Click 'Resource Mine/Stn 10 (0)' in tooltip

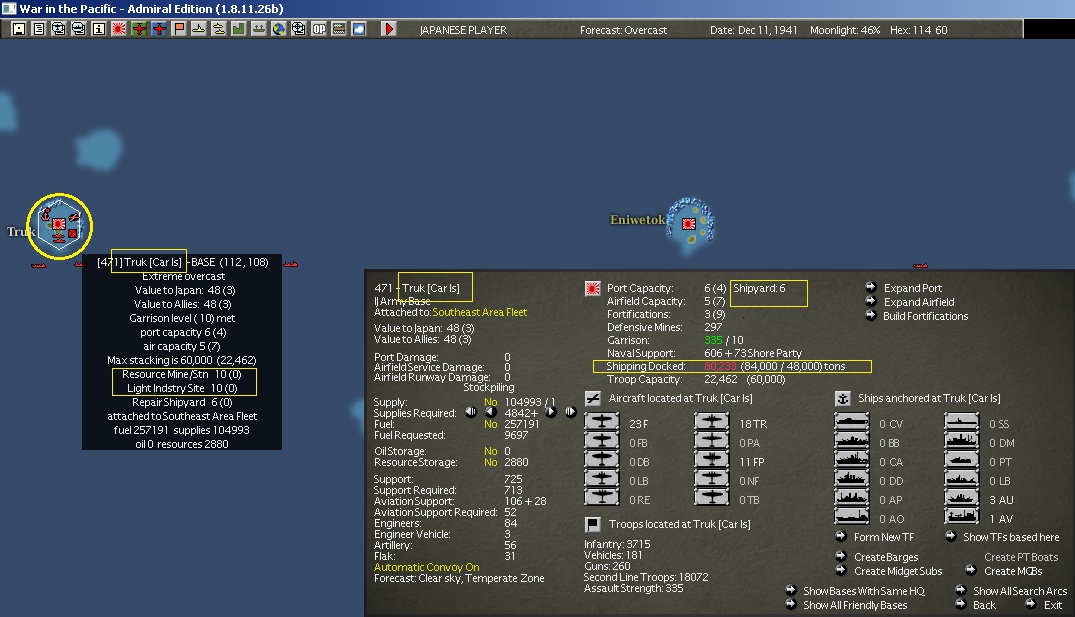click(x=182, y=374)
